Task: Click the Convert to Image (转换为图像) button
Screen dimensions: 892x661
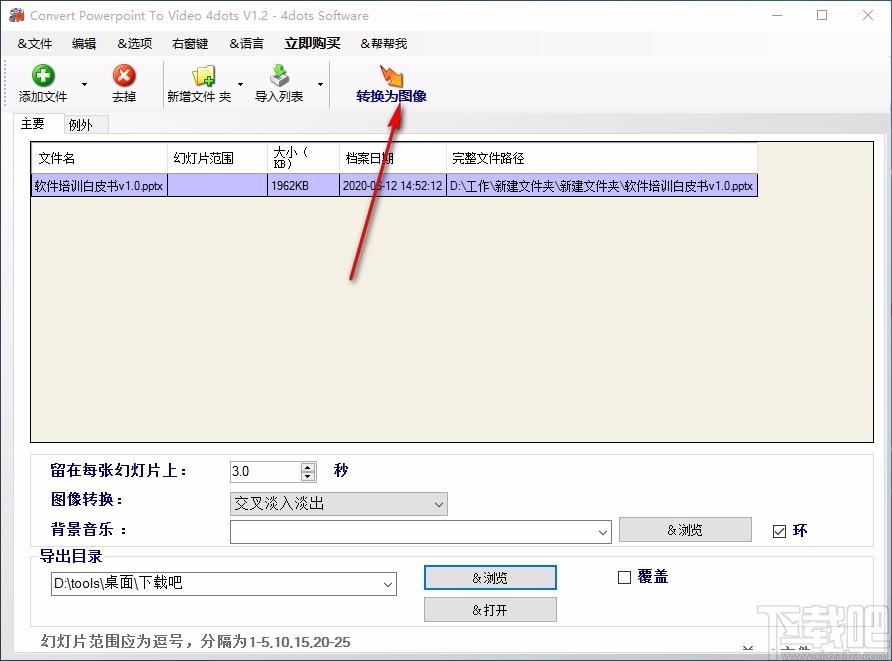Action: coord(391,85)
